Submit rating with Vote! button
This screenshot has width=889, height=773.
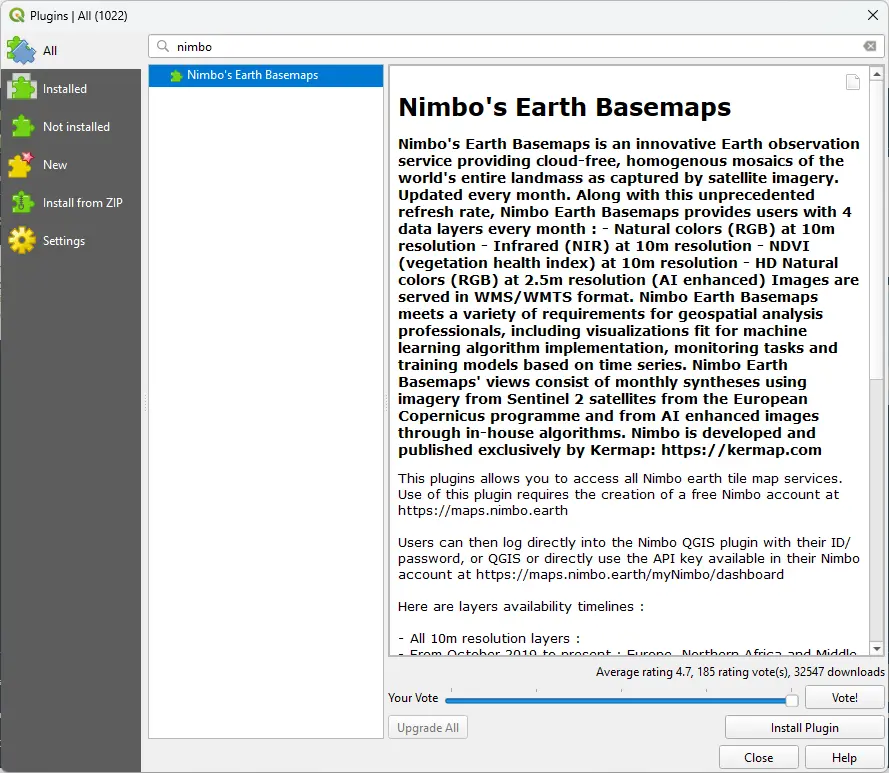(x=844, y=698)
